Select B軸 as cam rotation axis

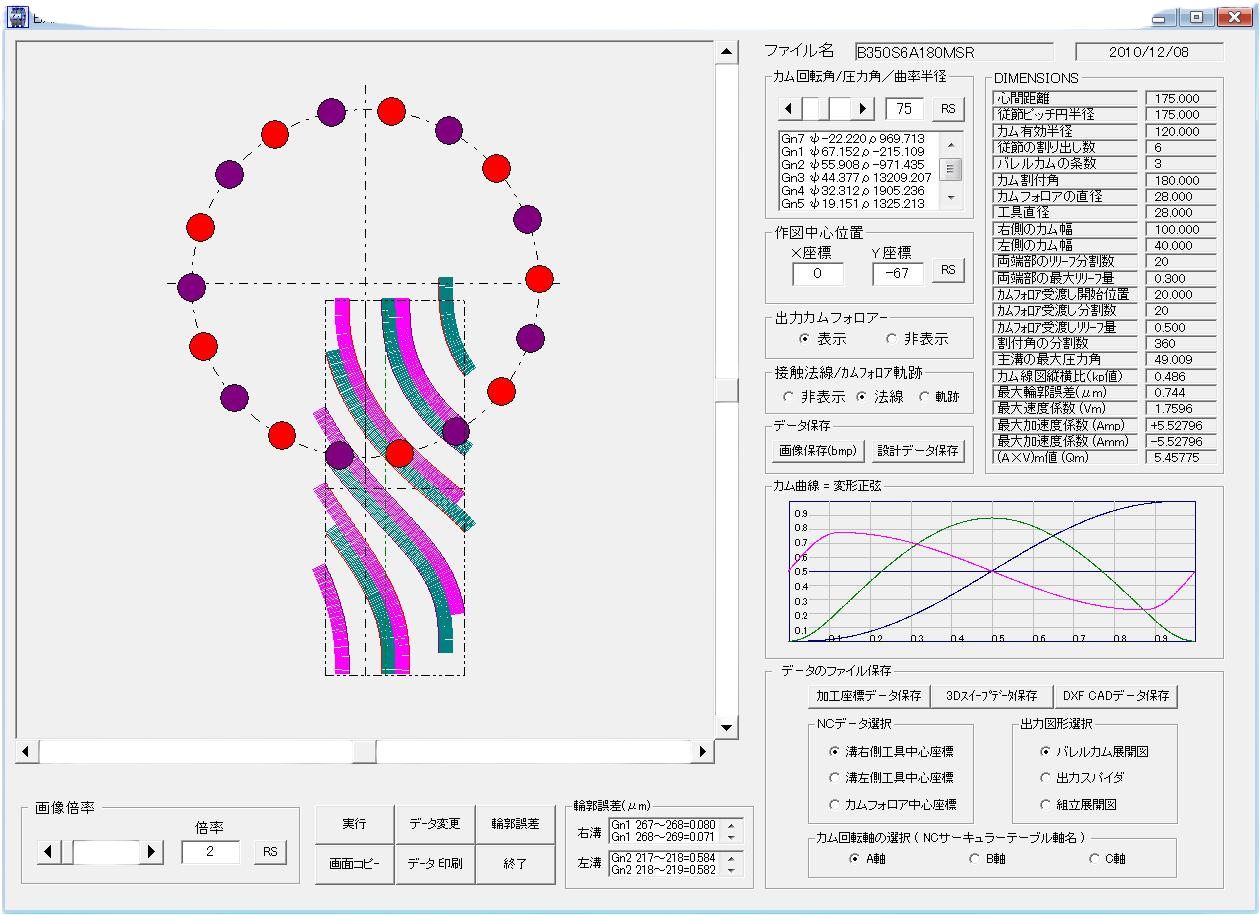975,858
